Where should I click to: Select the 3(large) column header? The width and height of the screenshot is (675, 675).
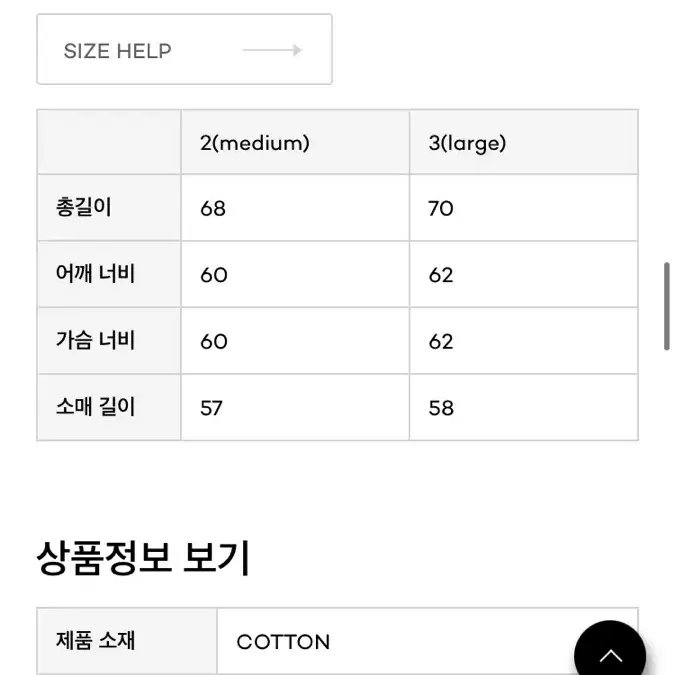tap(467, 143)
